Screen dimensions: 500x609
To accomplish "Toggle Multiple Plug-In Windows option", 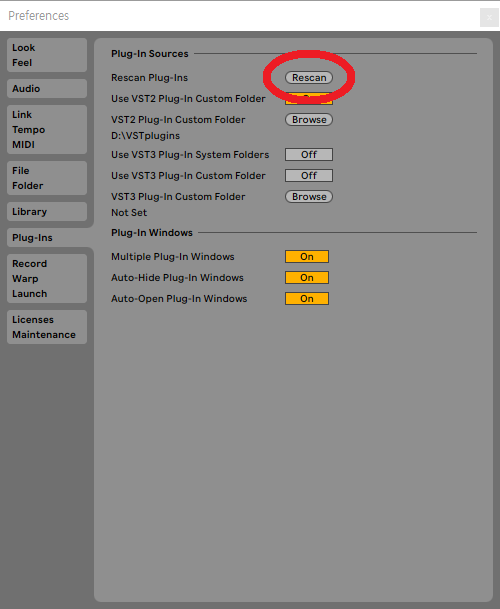I will (x=307, y=257).
